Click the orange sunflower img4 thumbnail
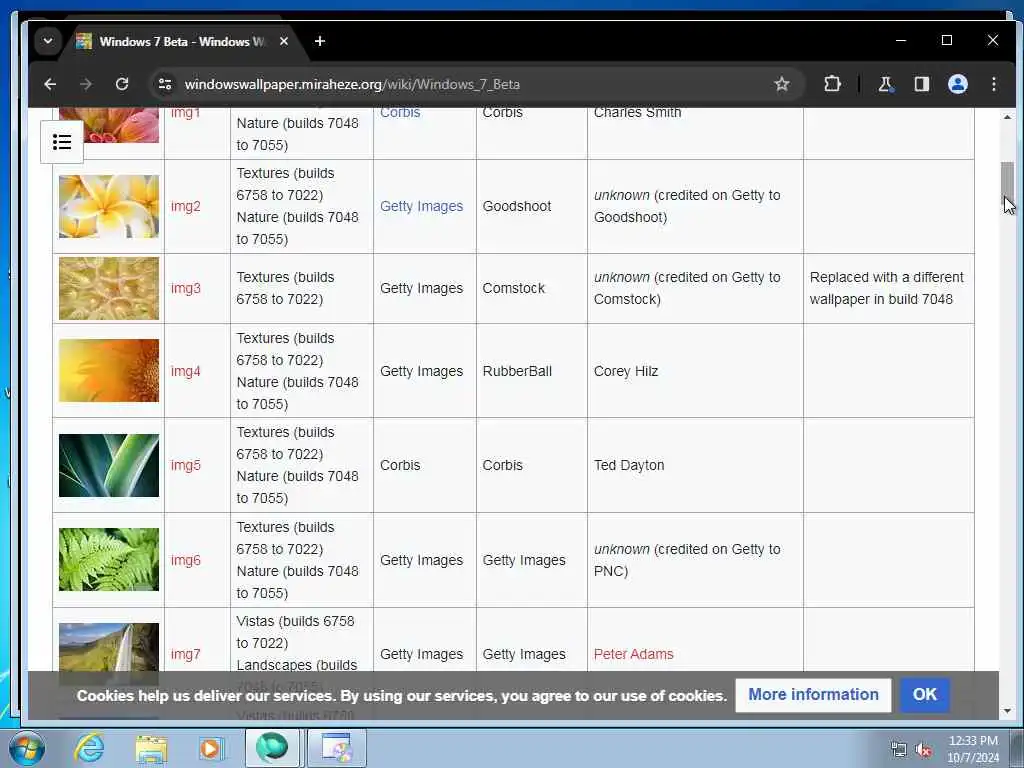The width and height of the screenshot is (1024, 768). tap(108, 370)
